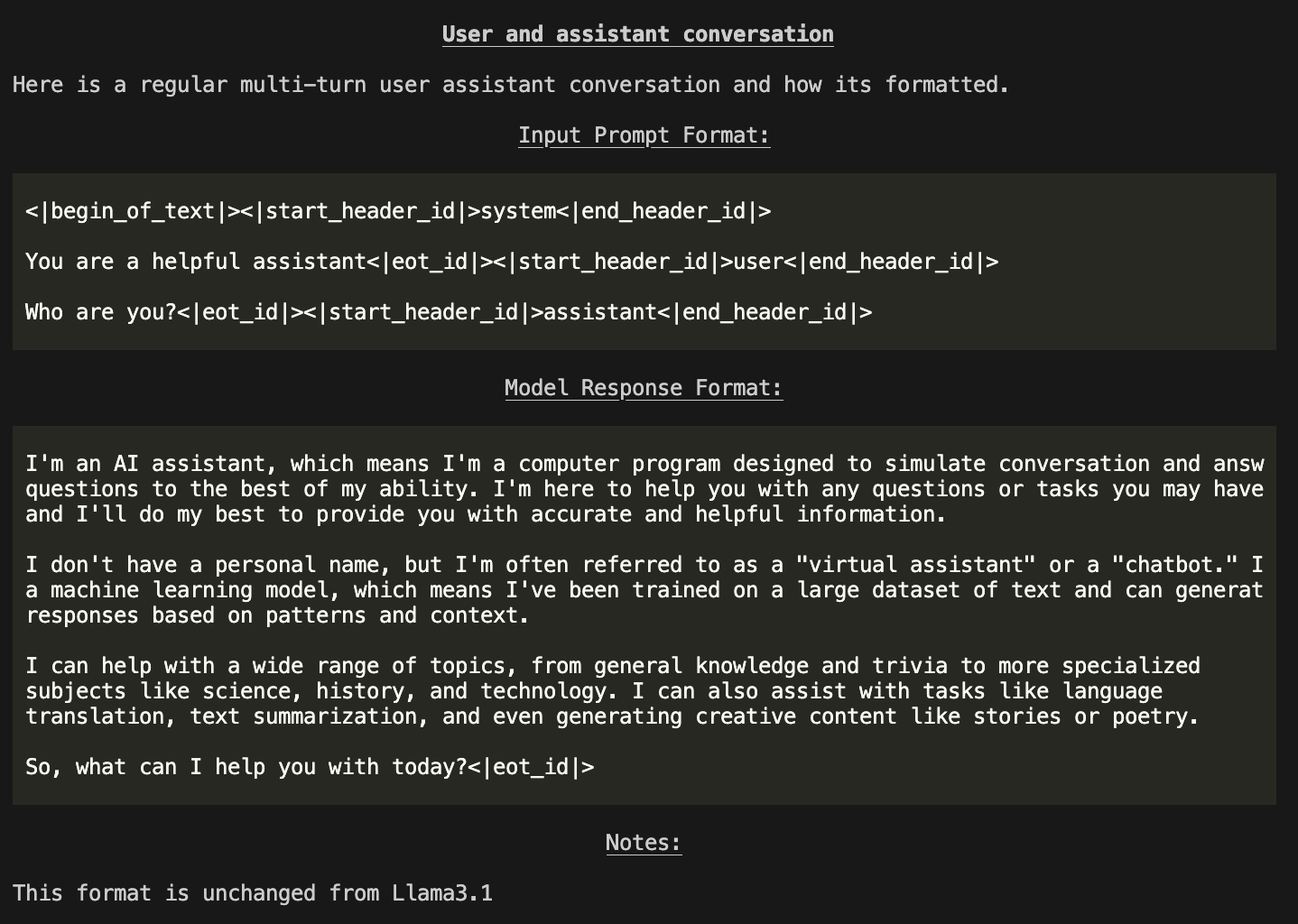The image size is (1298, 924).
Task: Click the "Who are you?" question text
Action: 100,312
